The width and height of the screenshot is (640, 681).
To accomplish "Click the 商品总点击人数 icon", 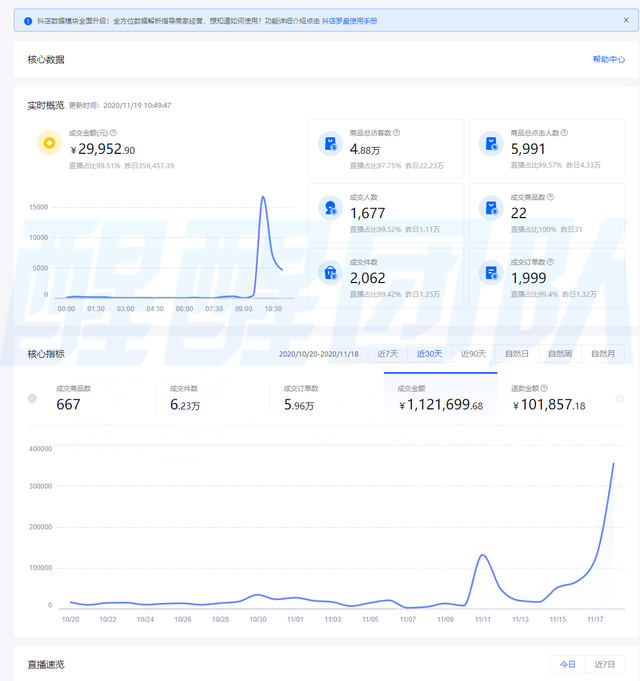I will [491, 143].
